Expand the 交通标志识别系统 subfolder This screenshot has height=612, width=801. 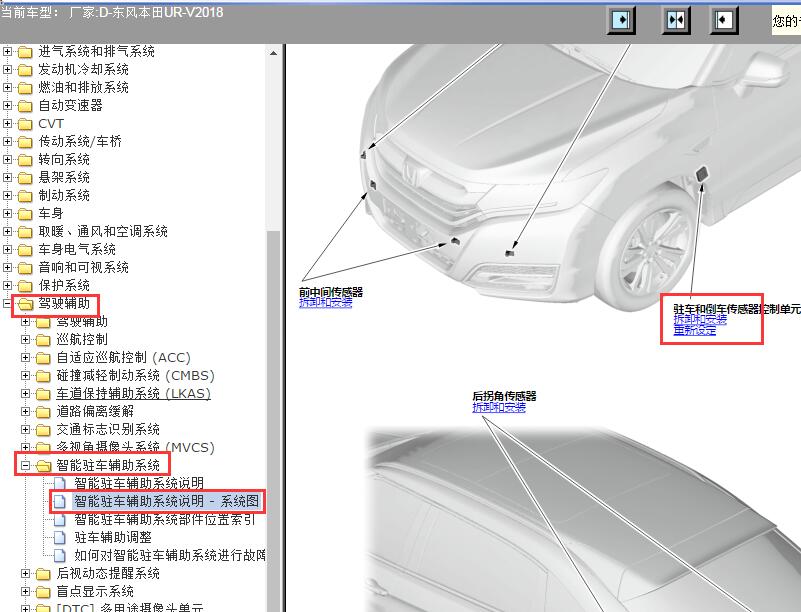point(26,430)
